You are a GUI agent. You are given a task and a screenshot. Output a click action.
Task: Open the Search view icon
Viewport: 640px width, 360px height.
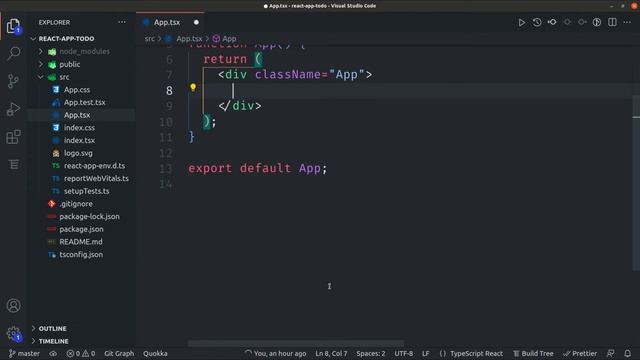pyautogui.click(x=13, y=53)
